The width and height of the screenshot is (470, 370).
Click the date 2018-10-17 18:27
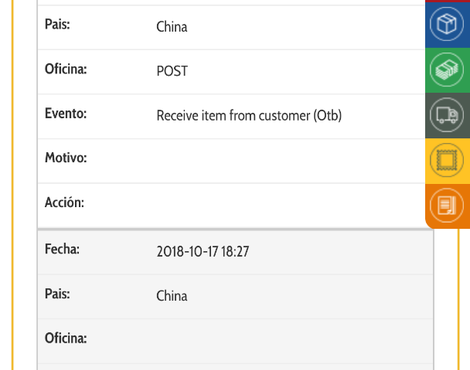pyautogui.click(x=203, y=251)
